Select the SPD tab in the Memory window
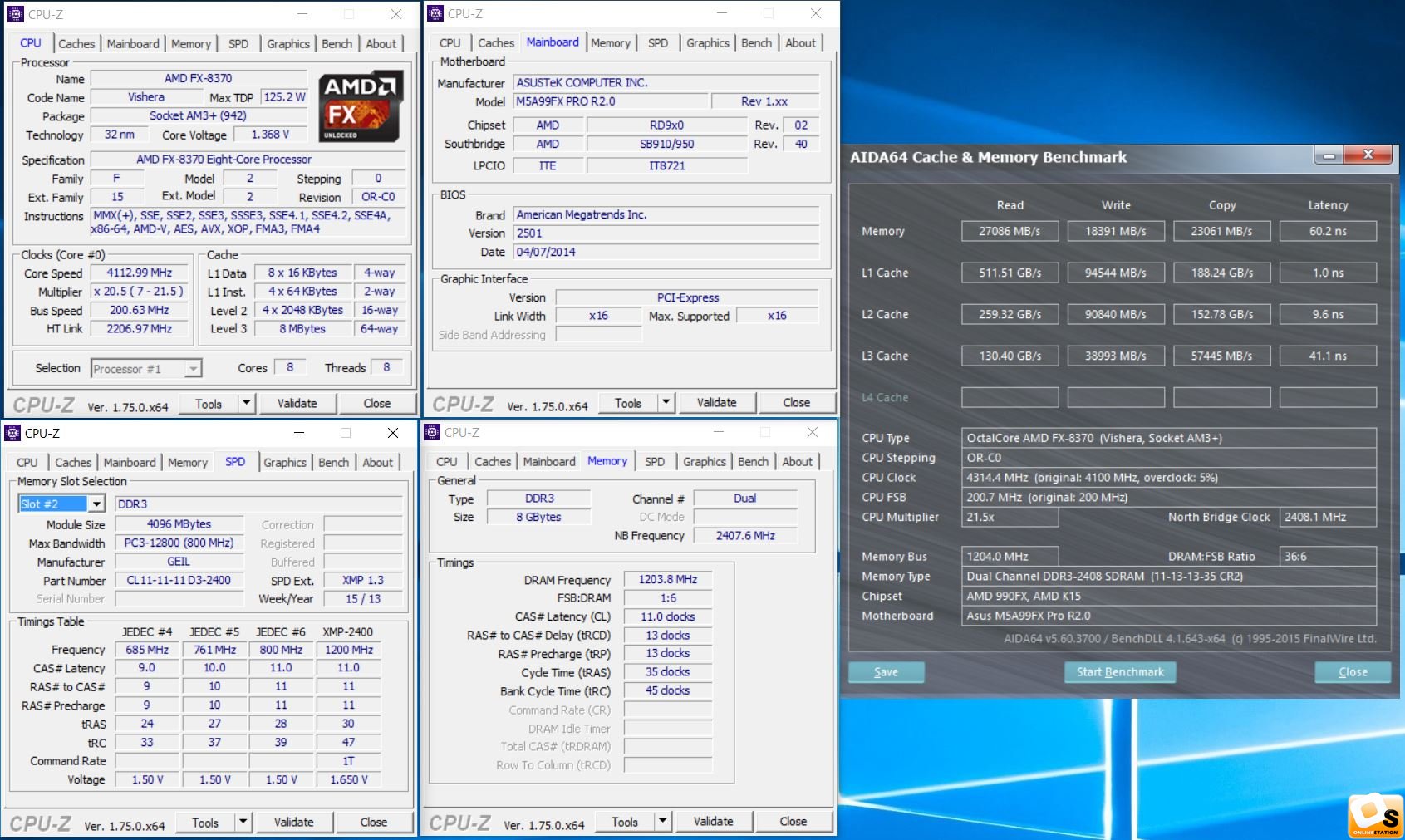Screen dimensions: 1405x840 (655, 462)
